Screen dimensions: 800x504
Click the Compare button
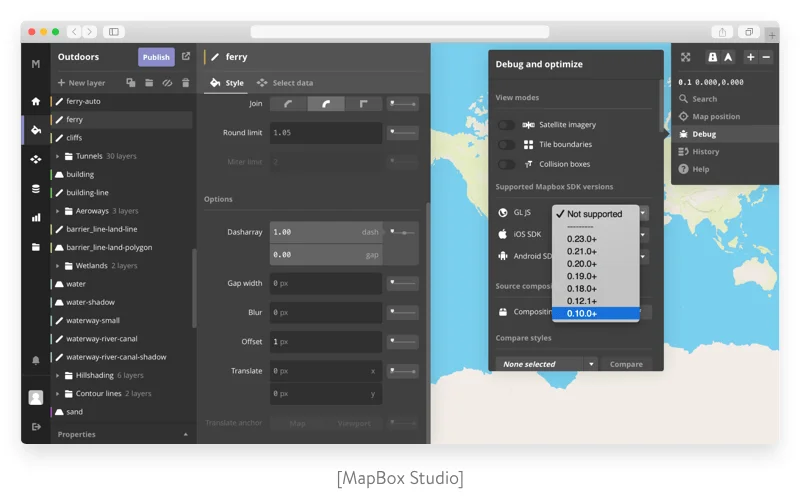626,364
